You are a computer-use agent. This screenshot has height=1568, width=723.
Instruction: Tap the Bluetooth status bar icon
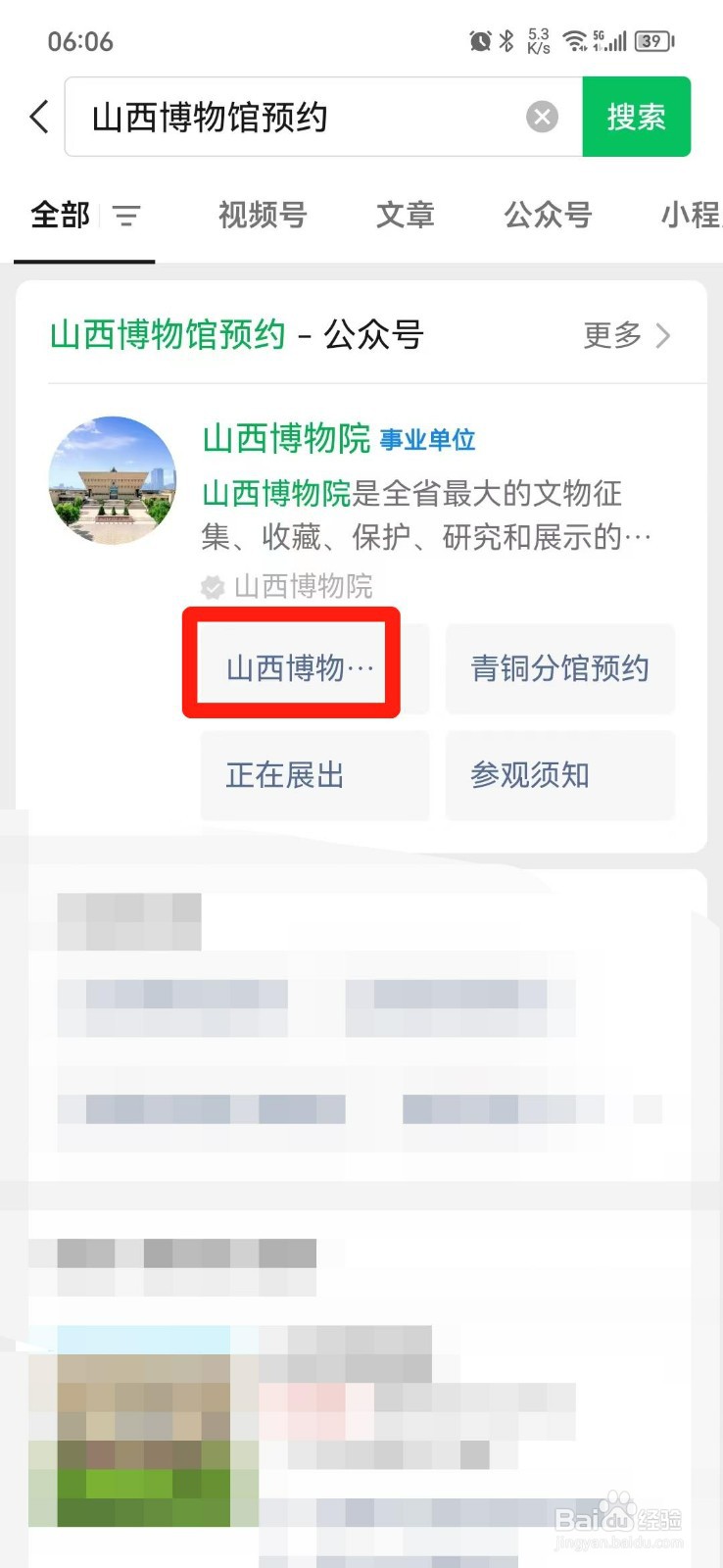pyautogui.click(x=506, y=41)
